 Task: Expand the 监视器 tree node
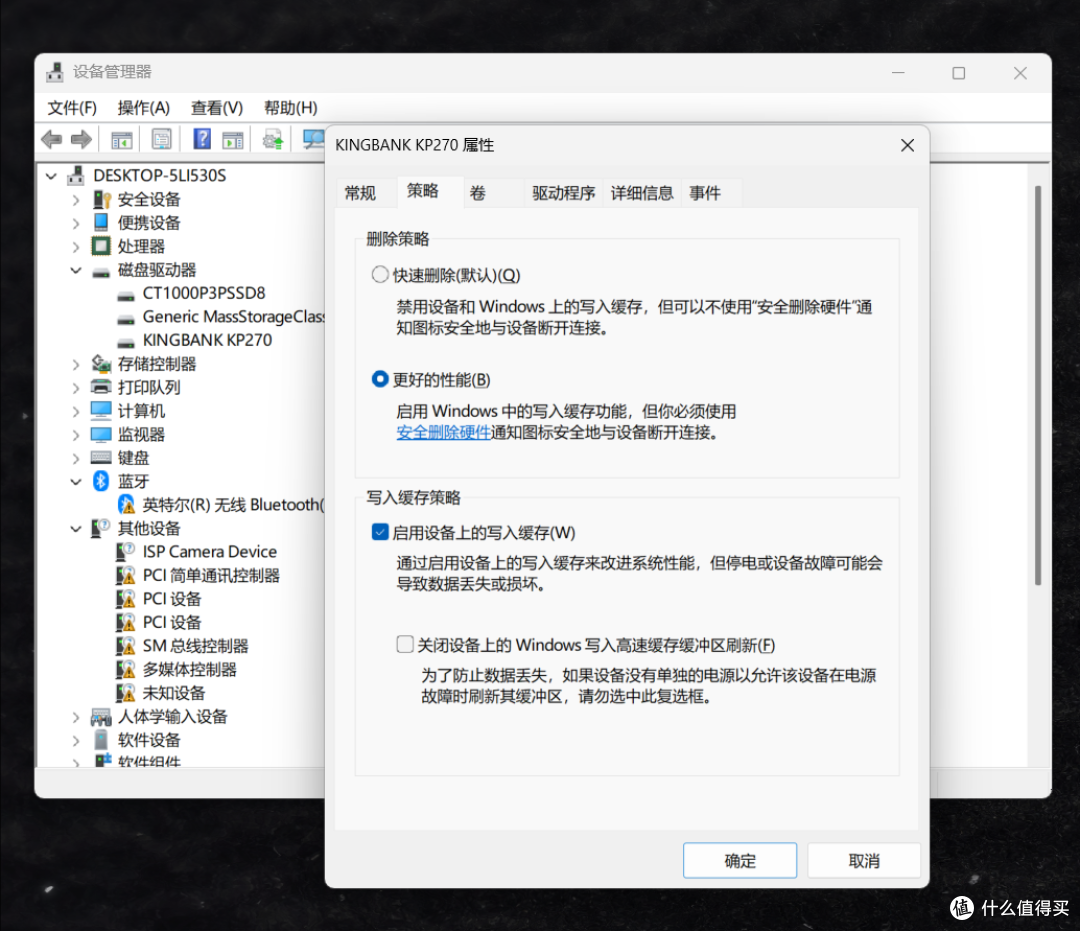pyautogui.click(x=76, y=435)
